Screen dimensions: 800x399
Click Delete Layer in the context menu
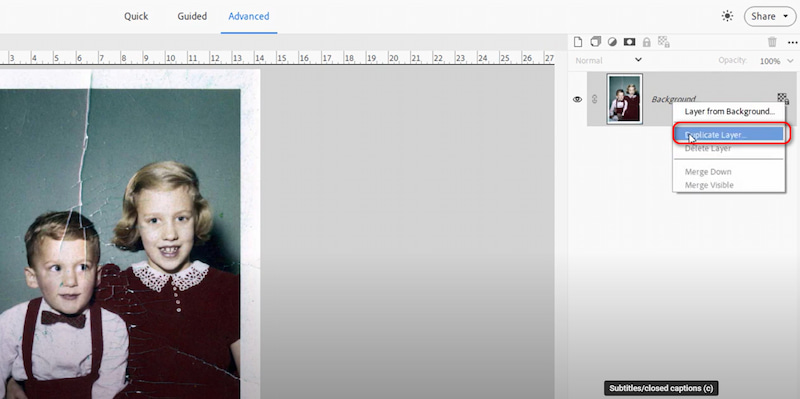[708, 148]
